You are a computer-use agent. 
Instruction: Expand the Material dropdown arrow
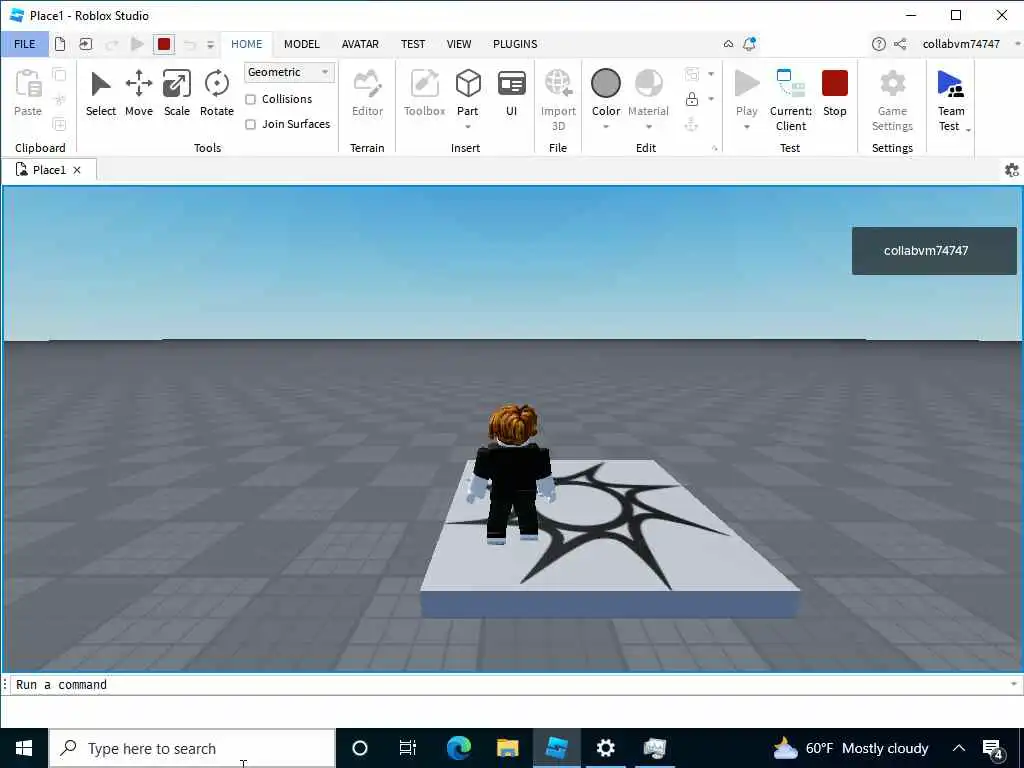(x=648, y=127)
